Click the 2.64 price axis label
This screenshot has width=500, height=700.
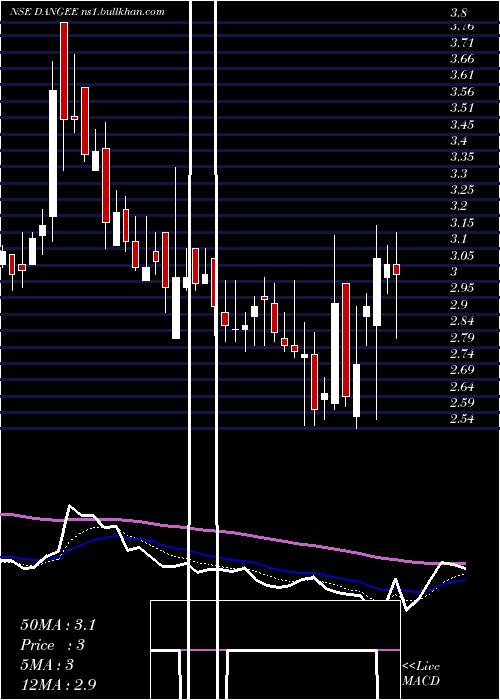tap(462, 387)
